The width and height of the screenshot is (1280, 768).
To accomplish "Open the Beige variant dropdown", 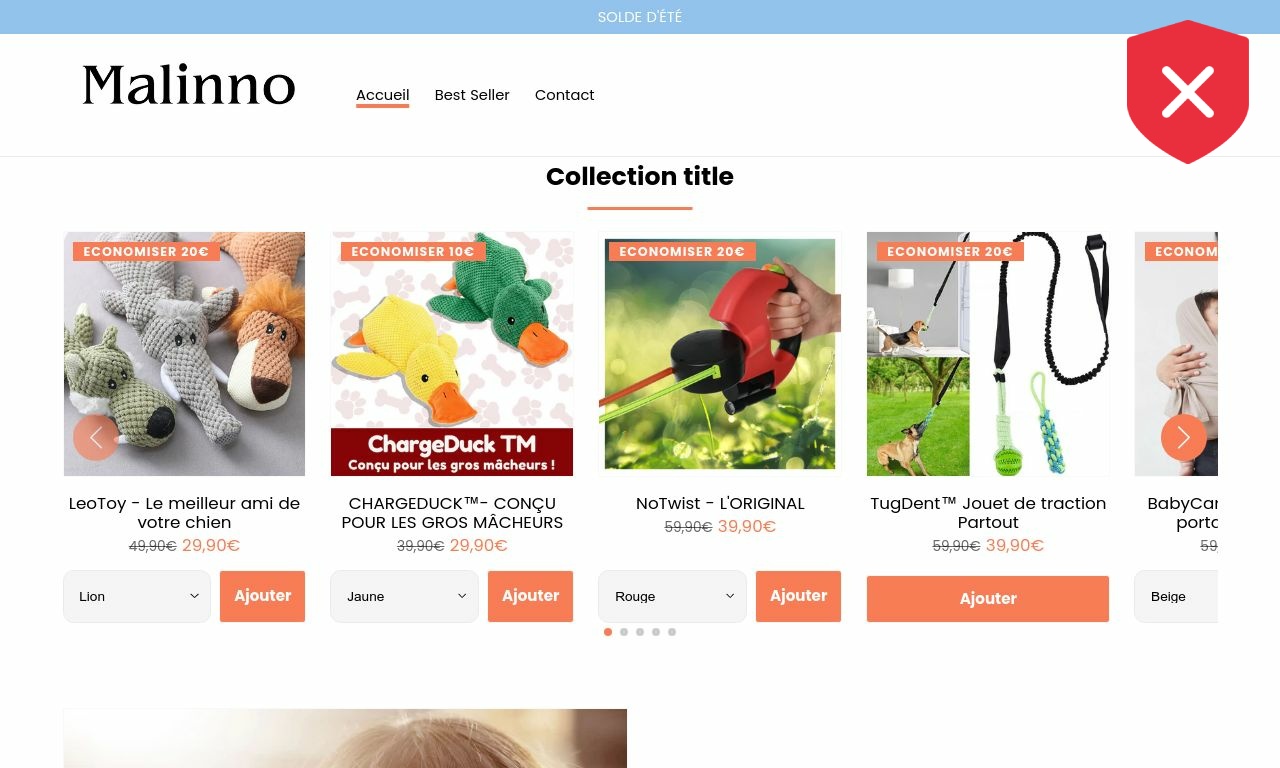I will [x=1177, y=596].
